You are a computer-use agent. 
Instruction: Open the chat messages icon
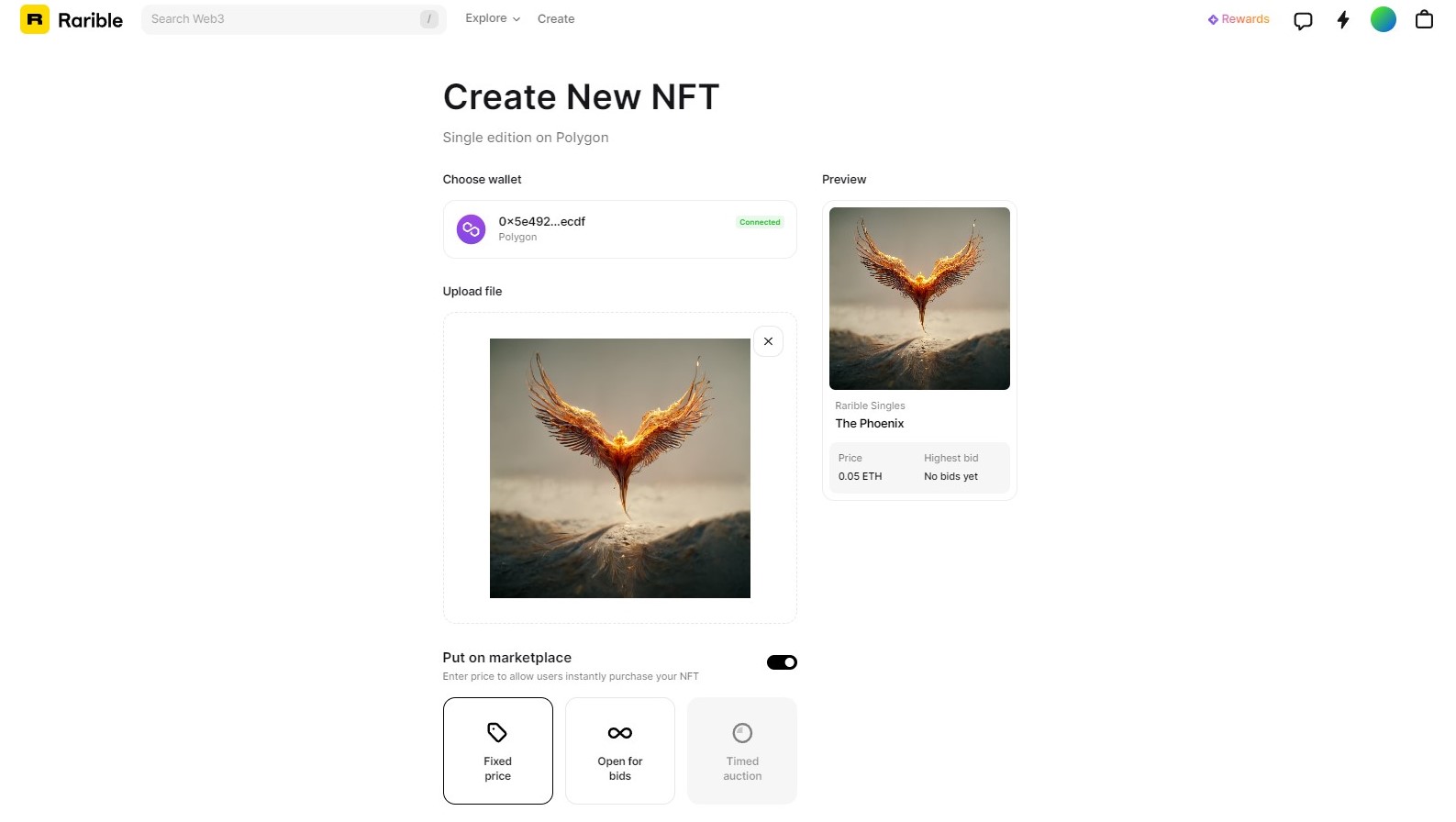[x=1303, y=20]
